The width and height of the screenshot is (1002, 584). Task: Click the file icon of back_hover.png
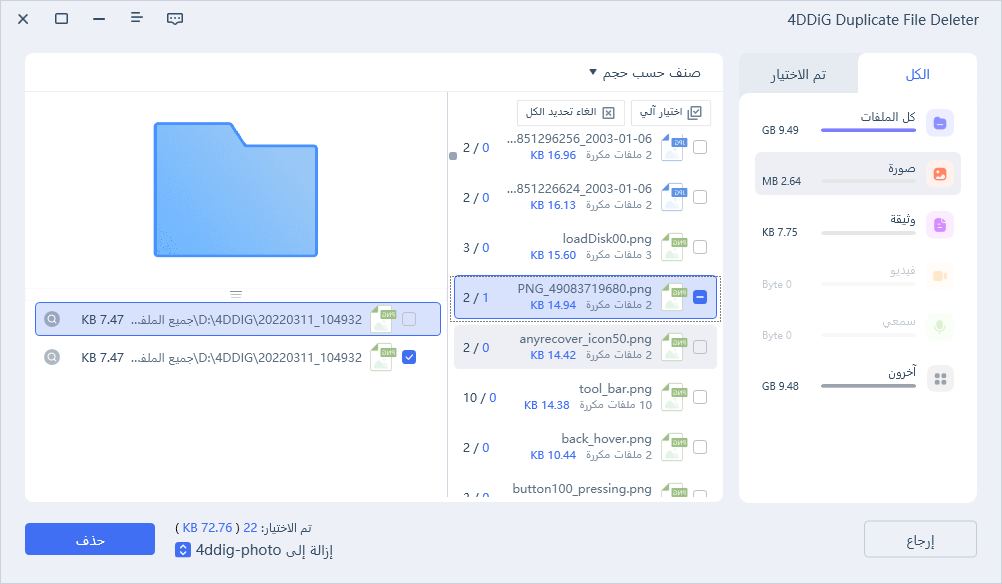click(x=674, y=447)
